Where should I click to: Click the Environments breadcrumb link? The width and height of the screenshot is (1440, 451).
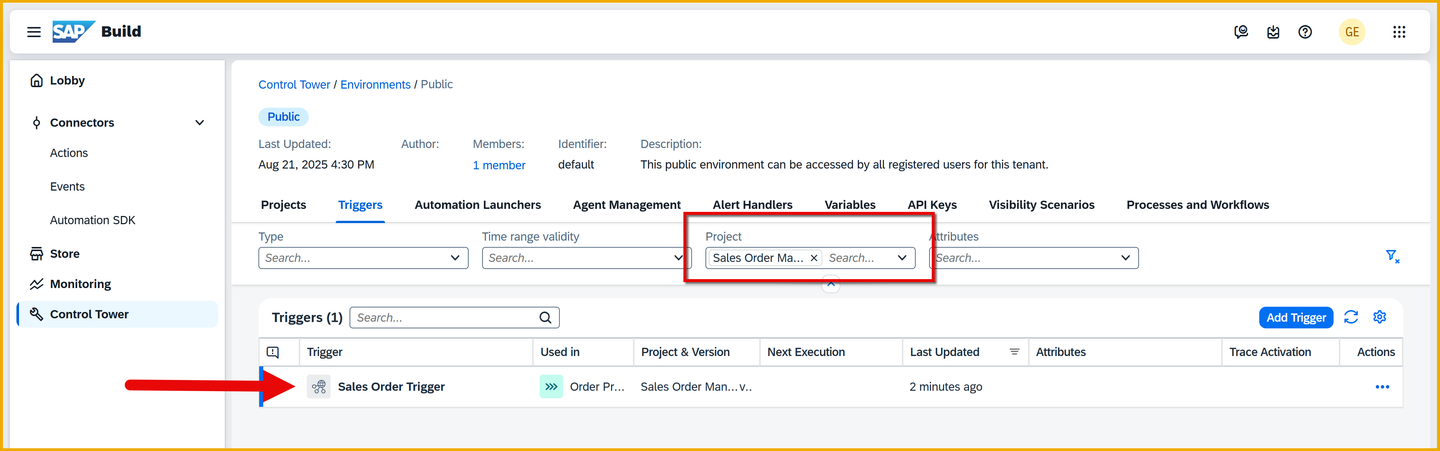(375, 85)
